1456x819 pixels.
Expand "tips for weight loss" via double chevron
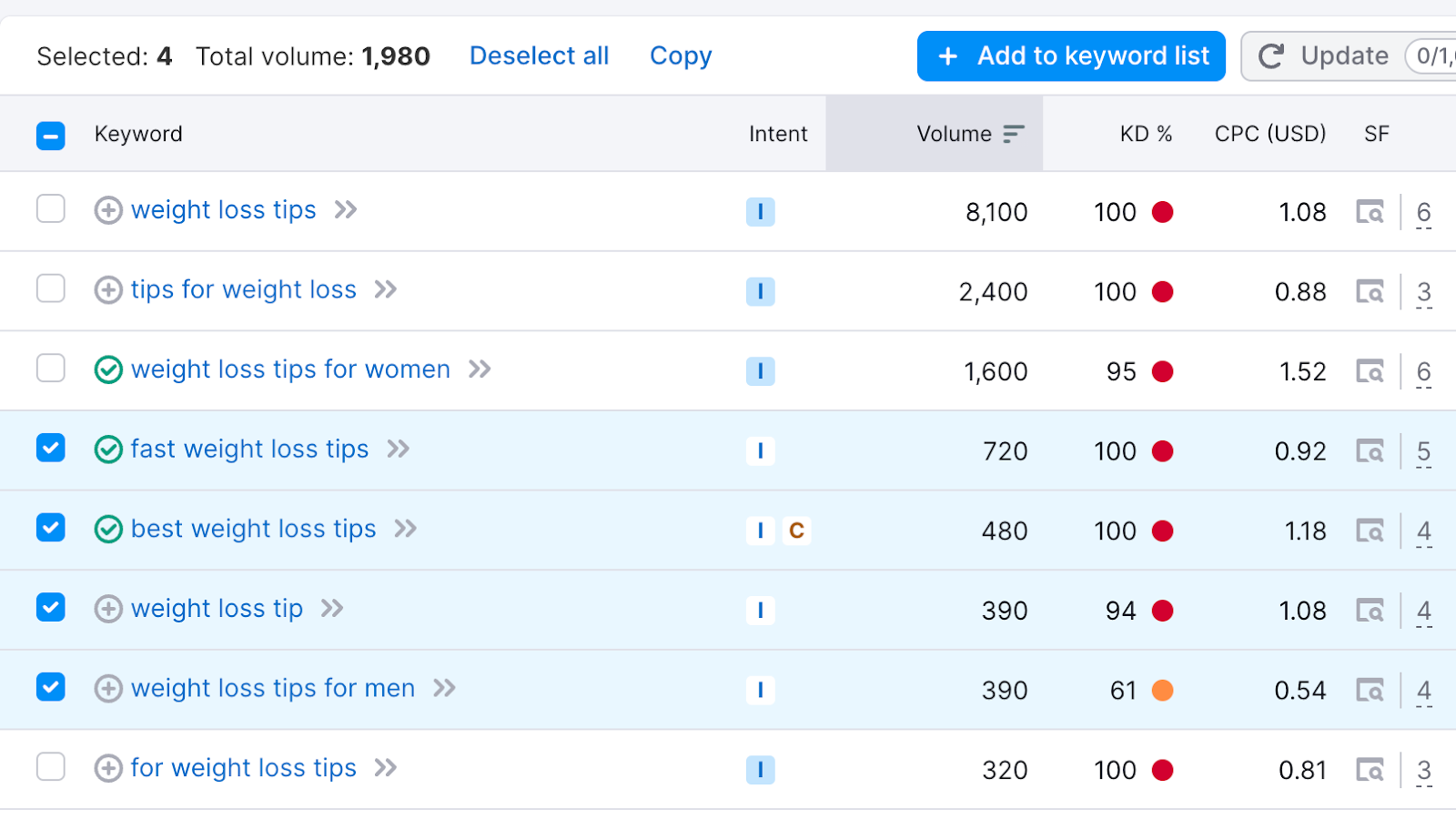pos(386,289)
